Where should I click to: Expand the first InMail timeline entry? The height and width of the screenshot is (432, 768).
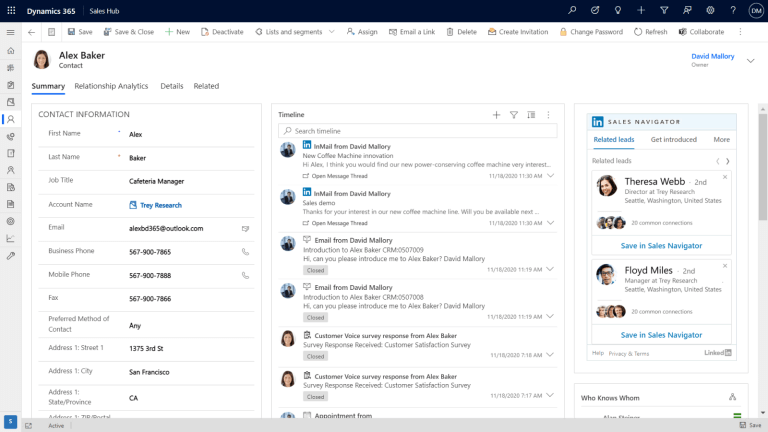(550, 176)
